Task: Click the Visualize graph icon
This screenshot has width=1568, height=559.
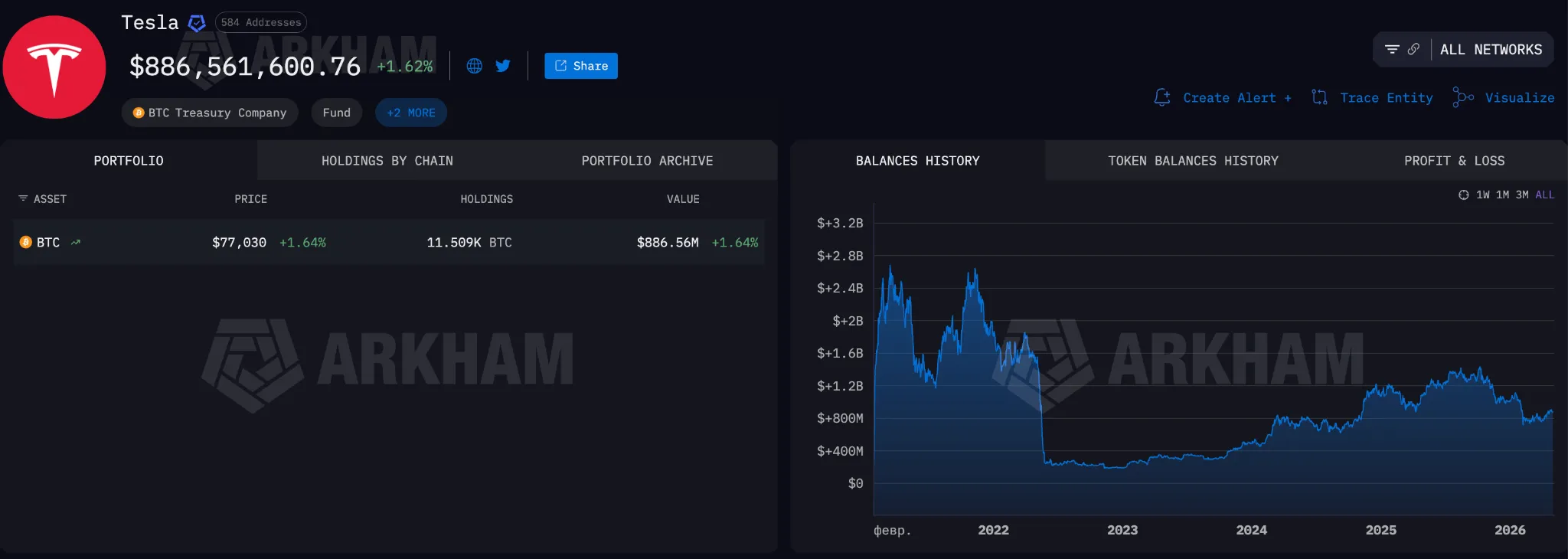Action: [1463, 97]
